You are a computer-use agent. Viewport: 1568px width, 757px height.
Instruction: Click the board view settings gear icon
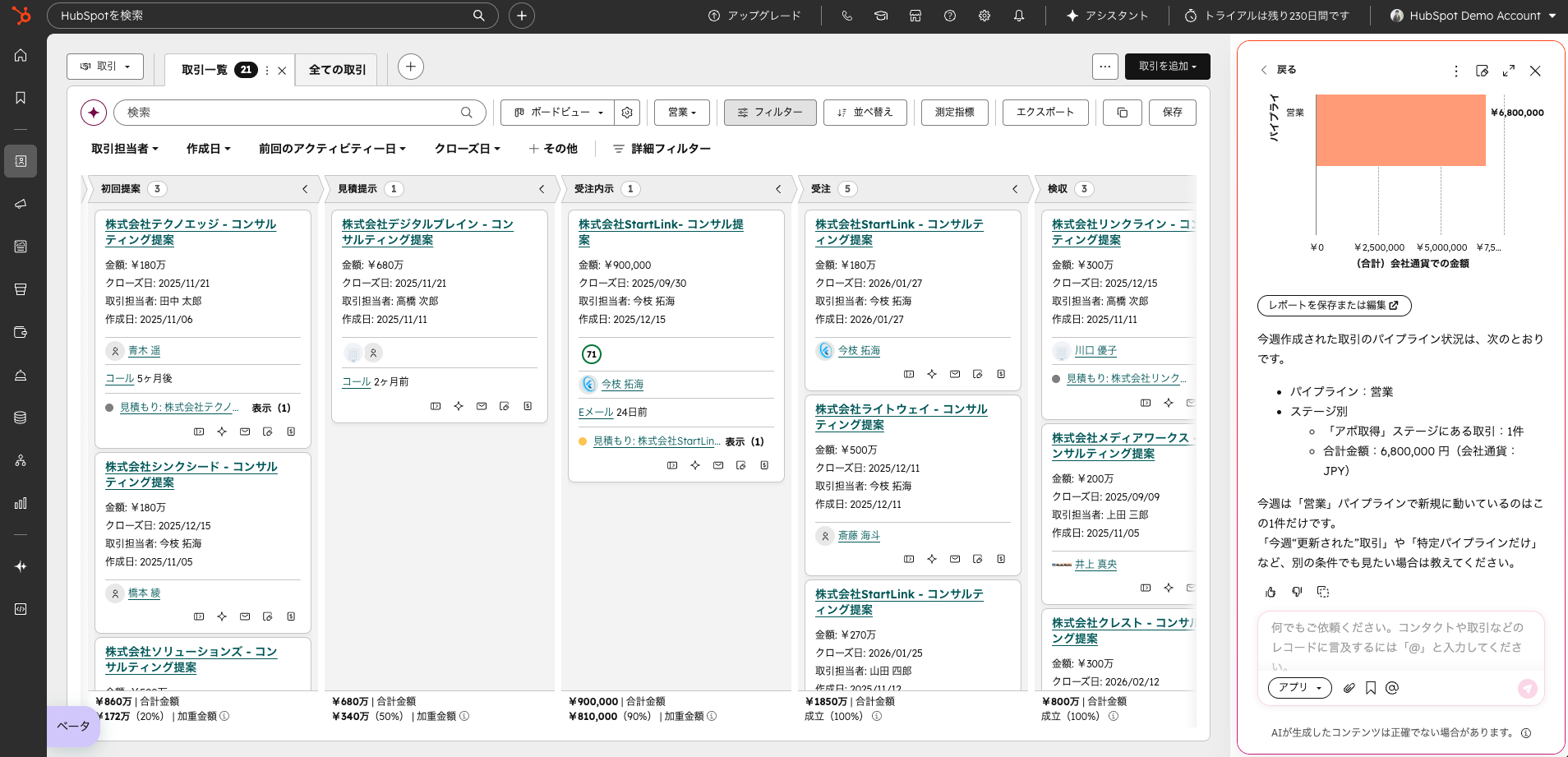pos(627,113)
